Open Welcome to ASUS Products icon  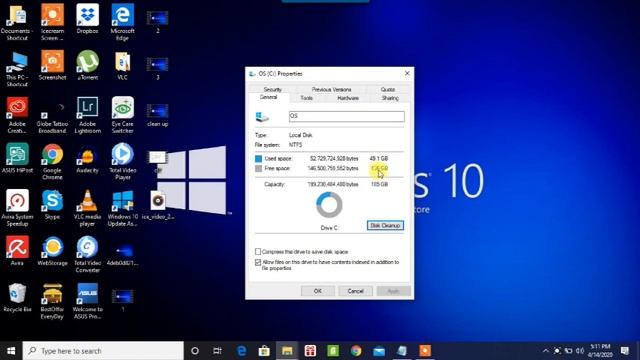click(87, 301)
